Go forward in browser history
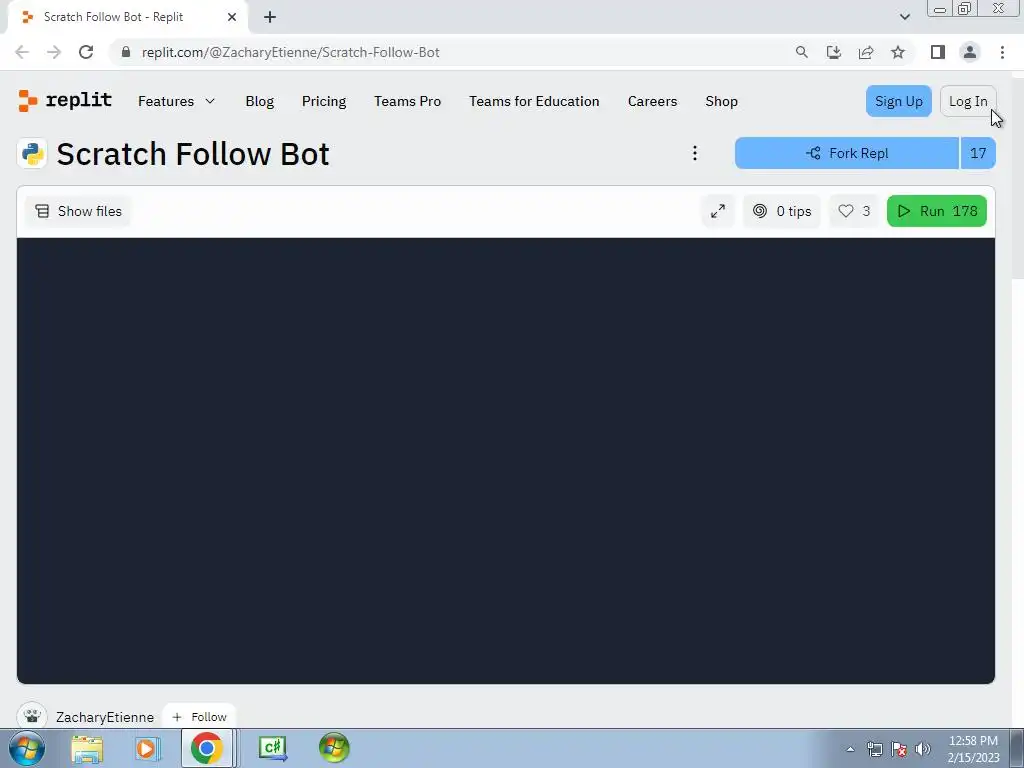The width and height of the screenshot is (1024, 768). tap(54, 52)
